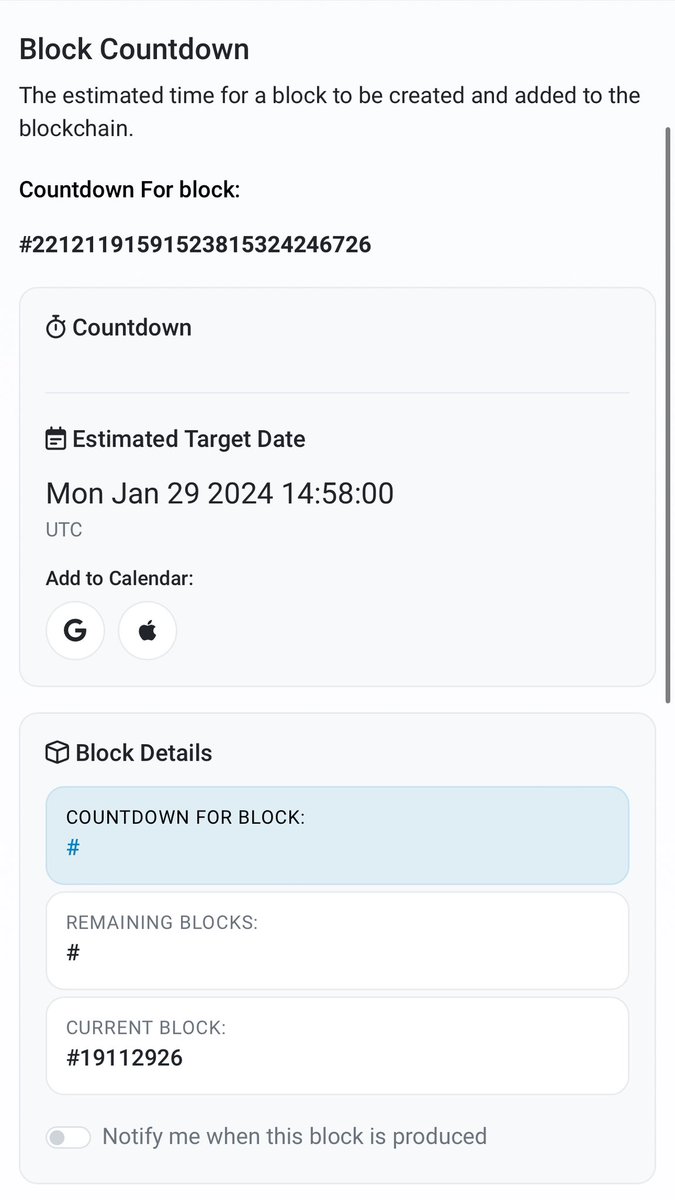
Task: Click the calendar icon by Estimated Target Date
Action: (x=56, y=439)
